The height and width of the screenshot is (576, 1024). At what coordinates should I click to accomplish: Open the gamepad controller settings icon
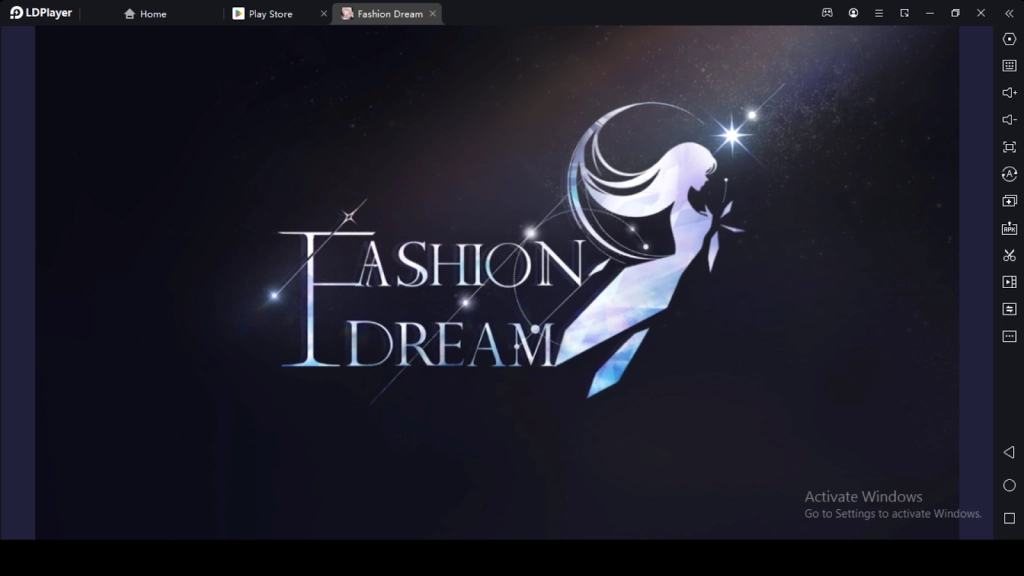tap(827, 13)
